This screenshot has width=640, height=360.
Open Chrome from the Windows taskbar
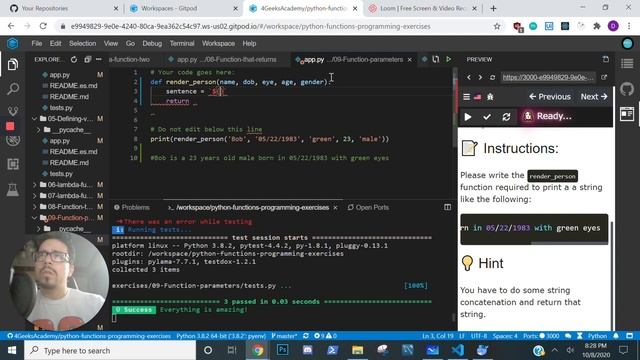[257, 350]
